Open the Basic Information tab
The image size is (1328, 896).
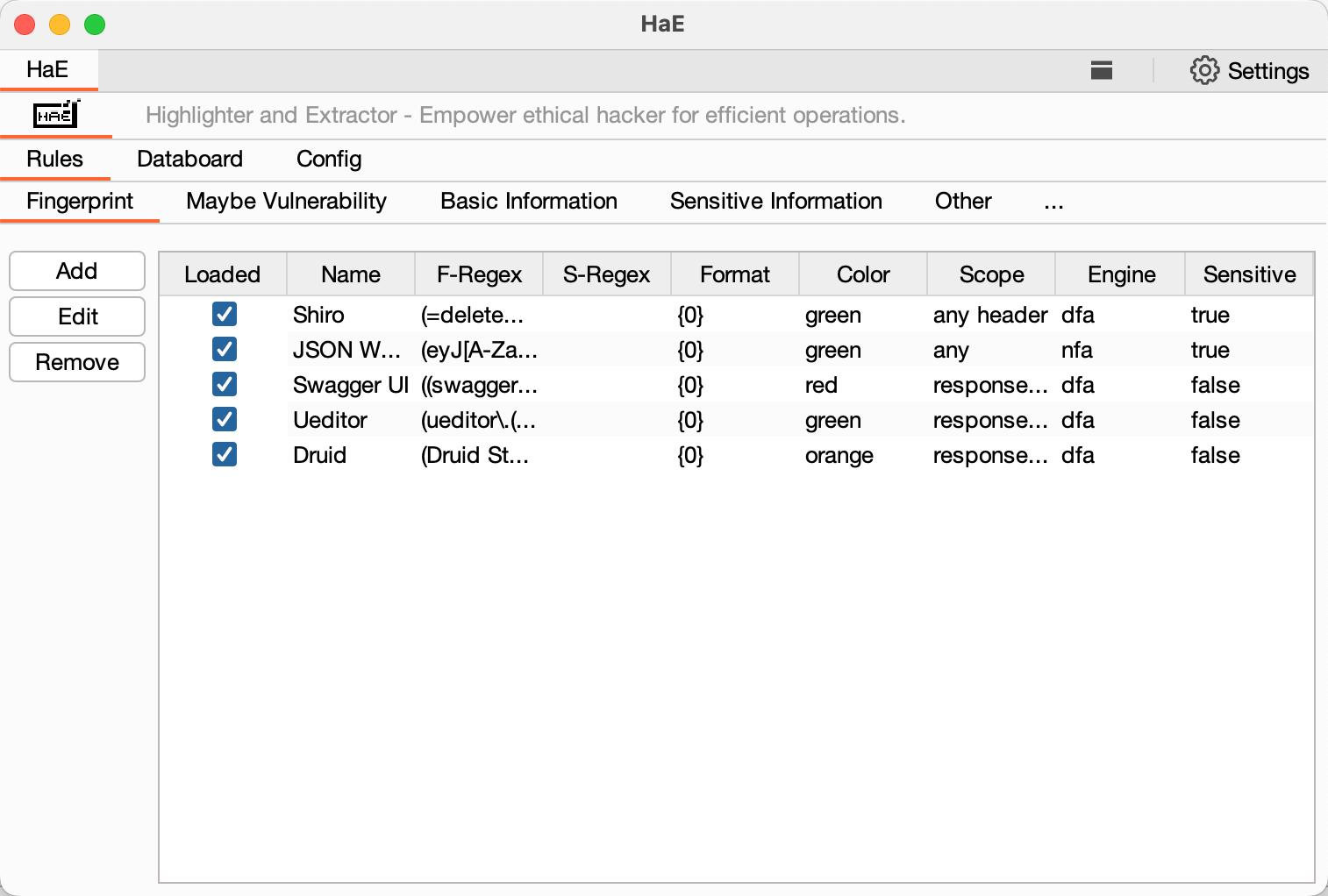[x=529, y=202]
